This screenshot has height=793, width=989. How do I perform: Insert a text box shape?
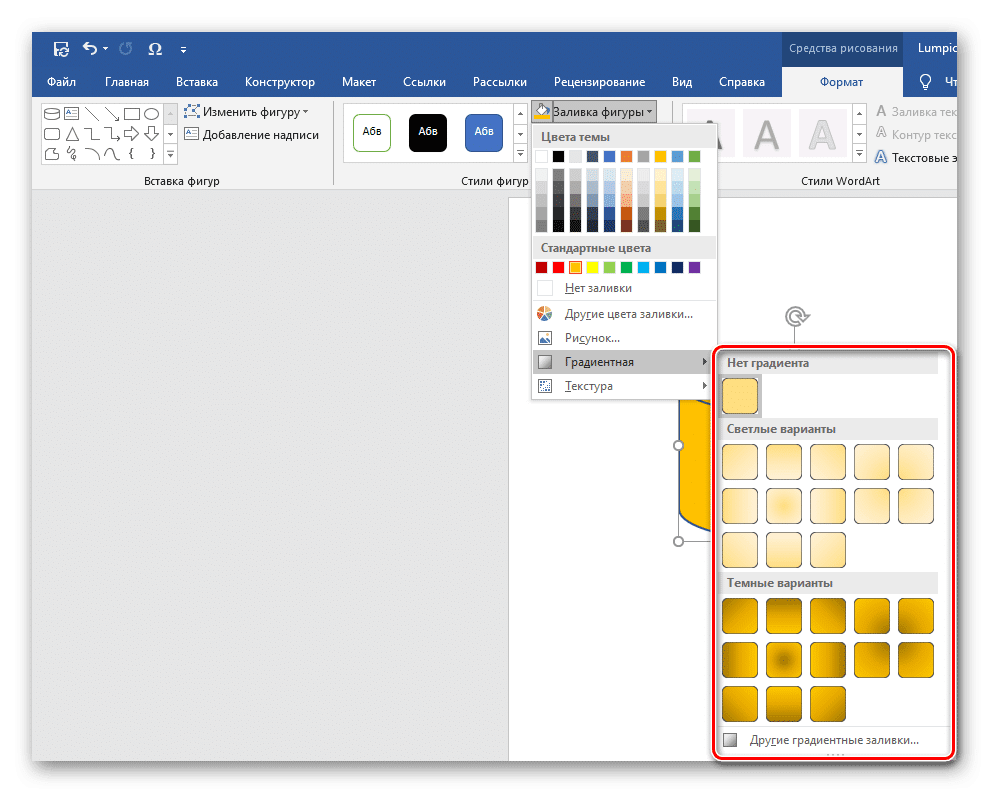[x=71, y=113]
